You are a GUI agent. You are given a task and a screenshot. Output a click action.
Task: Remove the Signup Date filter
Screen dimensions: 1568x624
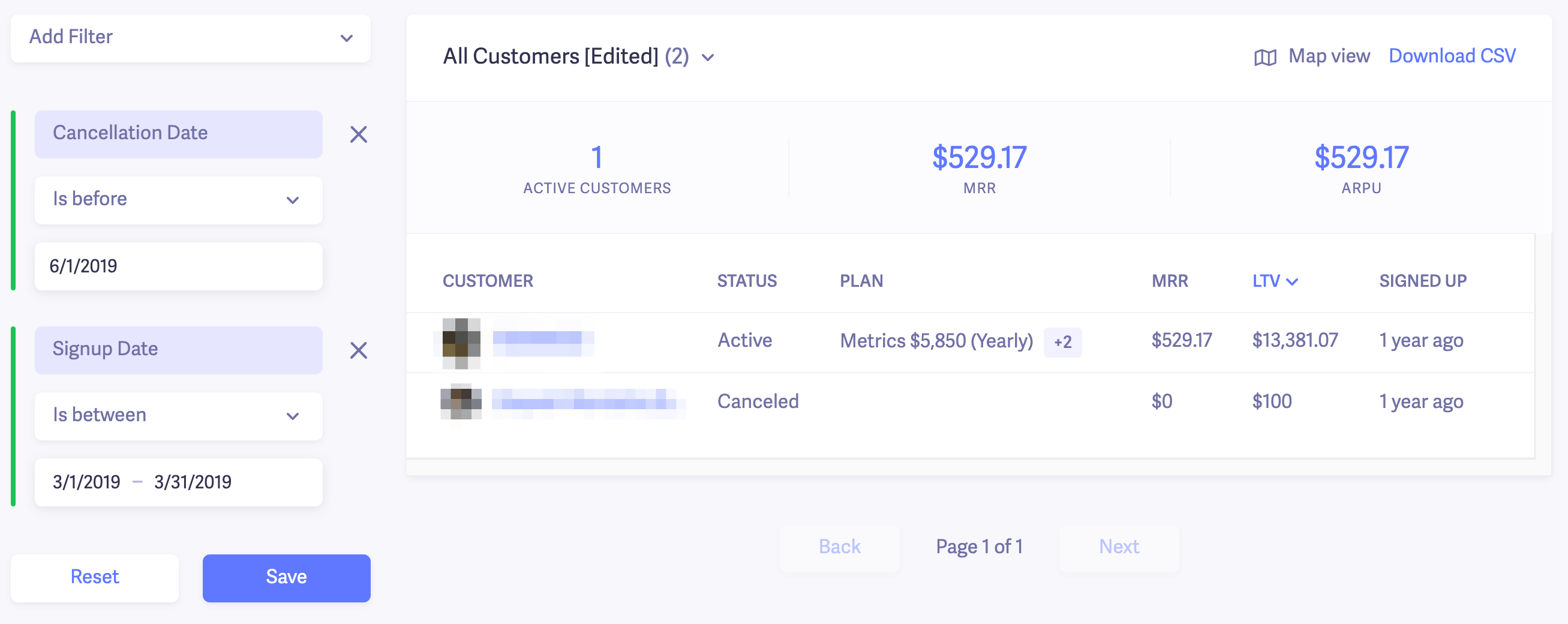359,350
